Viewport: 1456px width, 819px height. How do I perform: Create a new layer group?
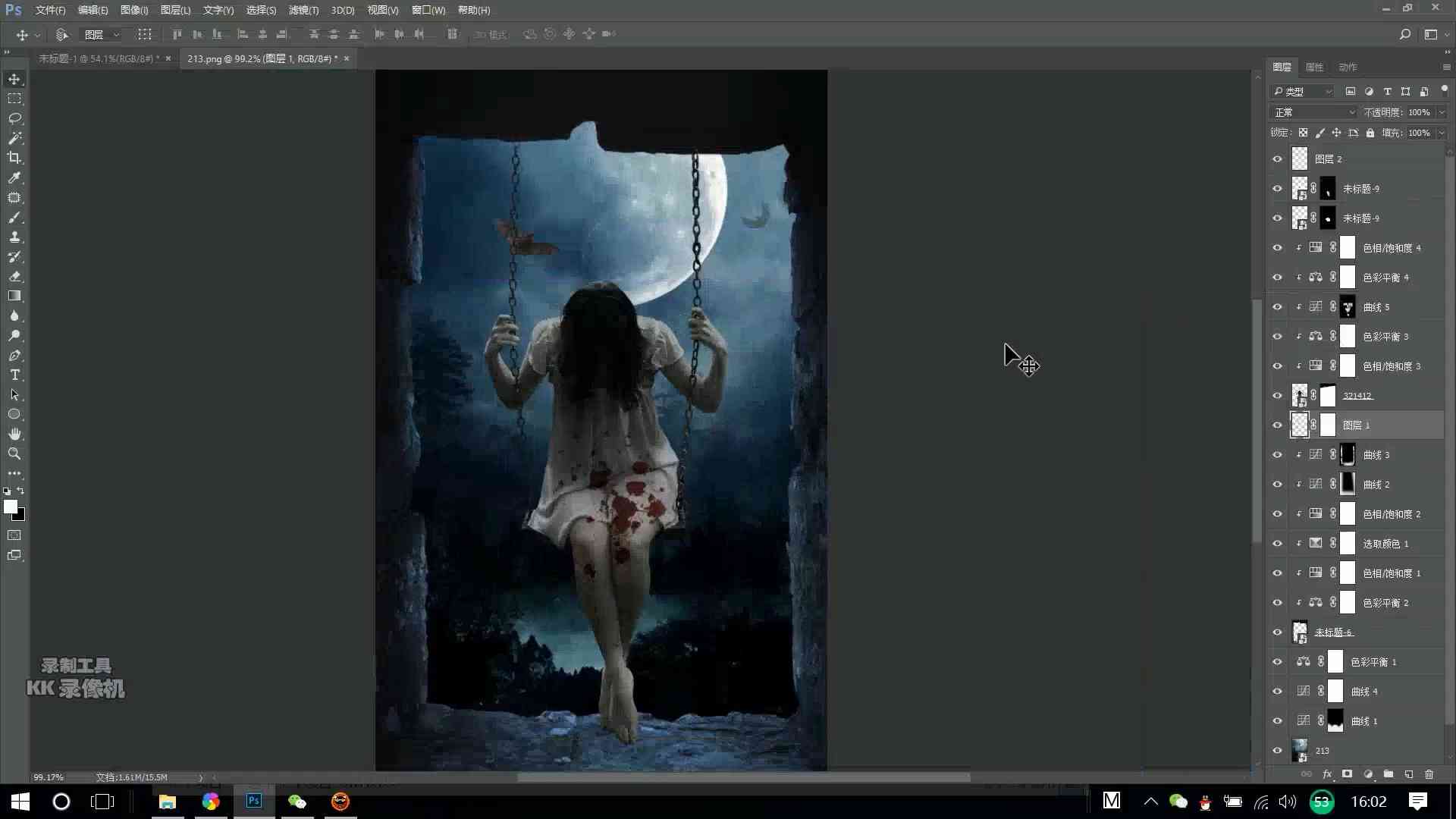pos(1389,774)
